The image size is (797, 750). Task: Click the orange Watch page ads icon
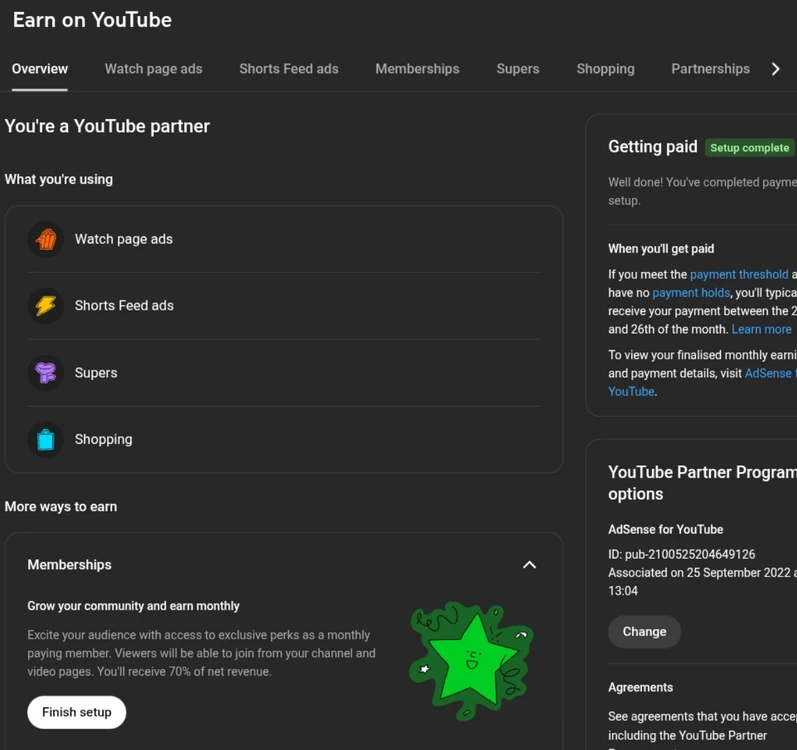coord(46,239)
